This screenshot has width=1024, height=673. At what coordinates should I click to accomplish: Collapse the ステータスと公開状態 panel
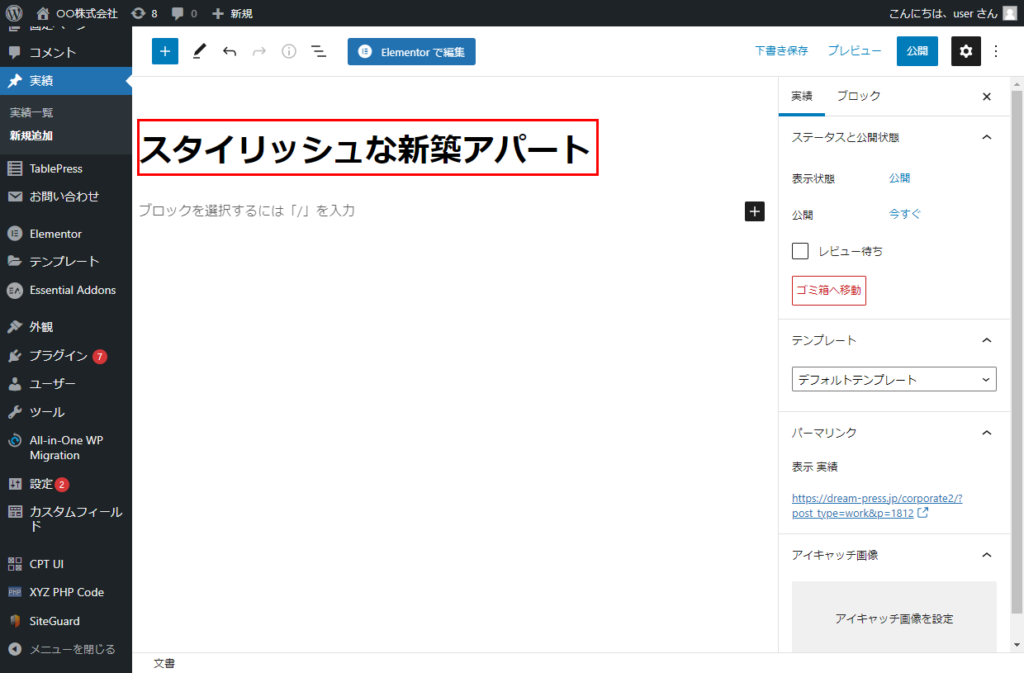pos(986,137)
